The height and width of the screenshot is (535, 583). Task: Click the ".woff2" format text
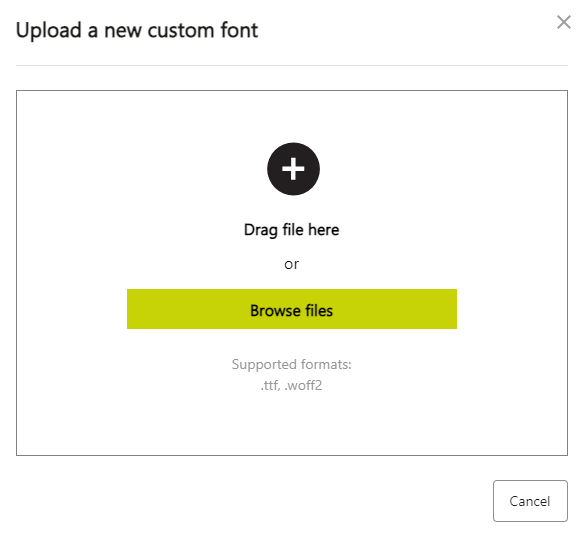pyautogui.click(x=303, y=385)
